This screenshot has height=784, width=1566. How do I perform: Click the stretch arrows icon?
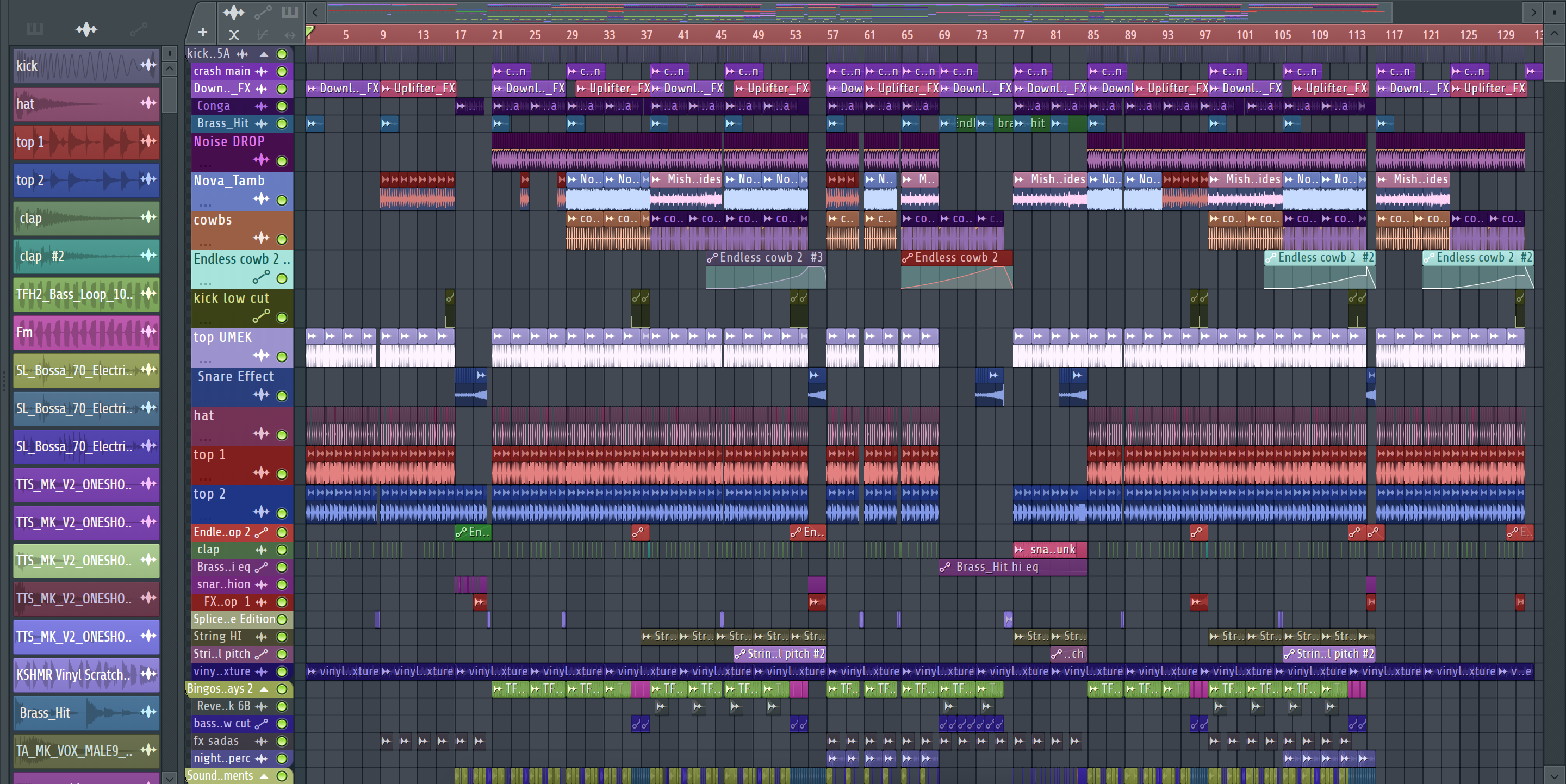289,35
